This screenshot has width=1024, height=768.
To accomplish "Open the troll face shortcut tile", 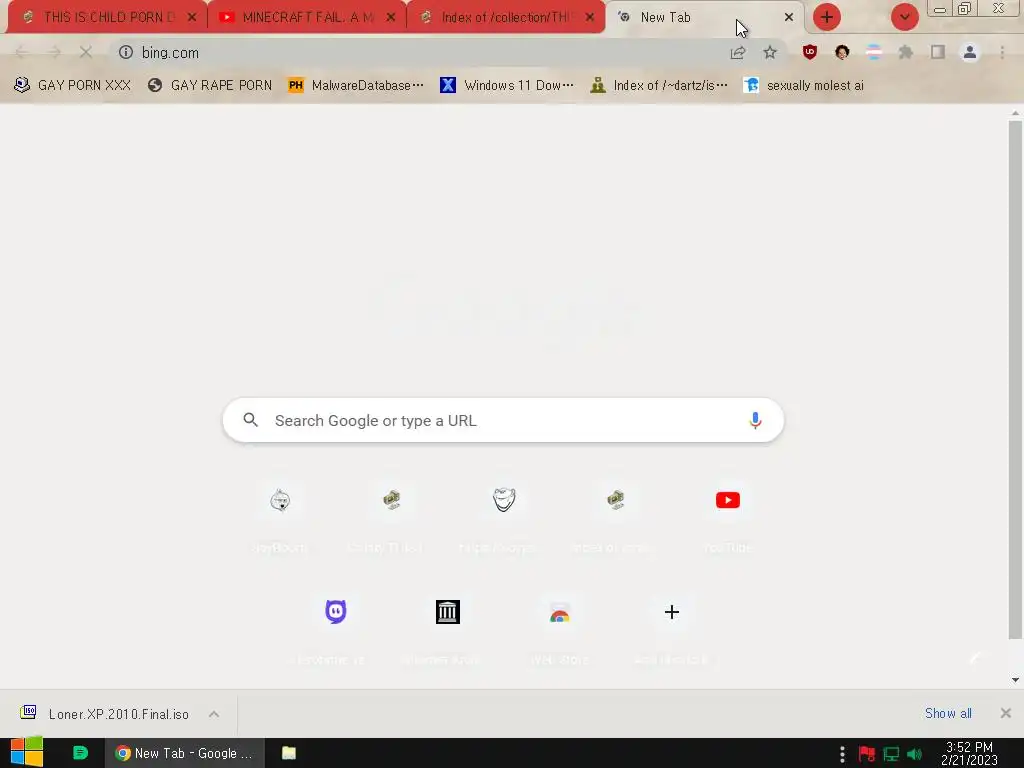I will [x=504, y=500].
